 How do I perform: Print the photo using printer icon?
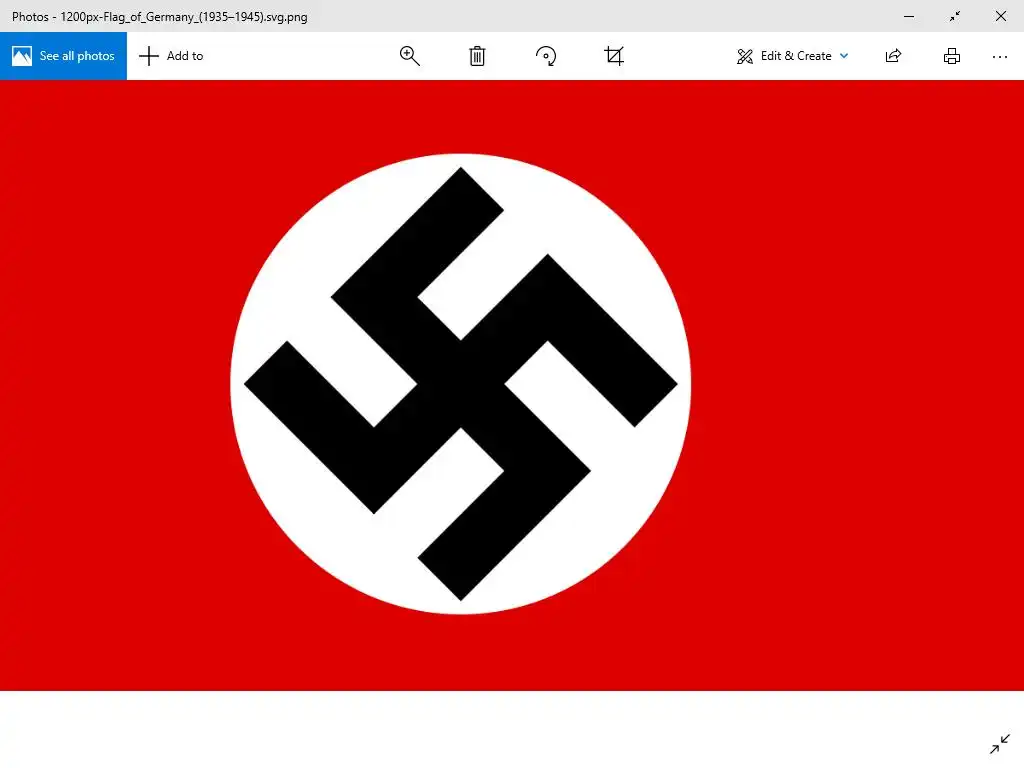coord(952,56)
